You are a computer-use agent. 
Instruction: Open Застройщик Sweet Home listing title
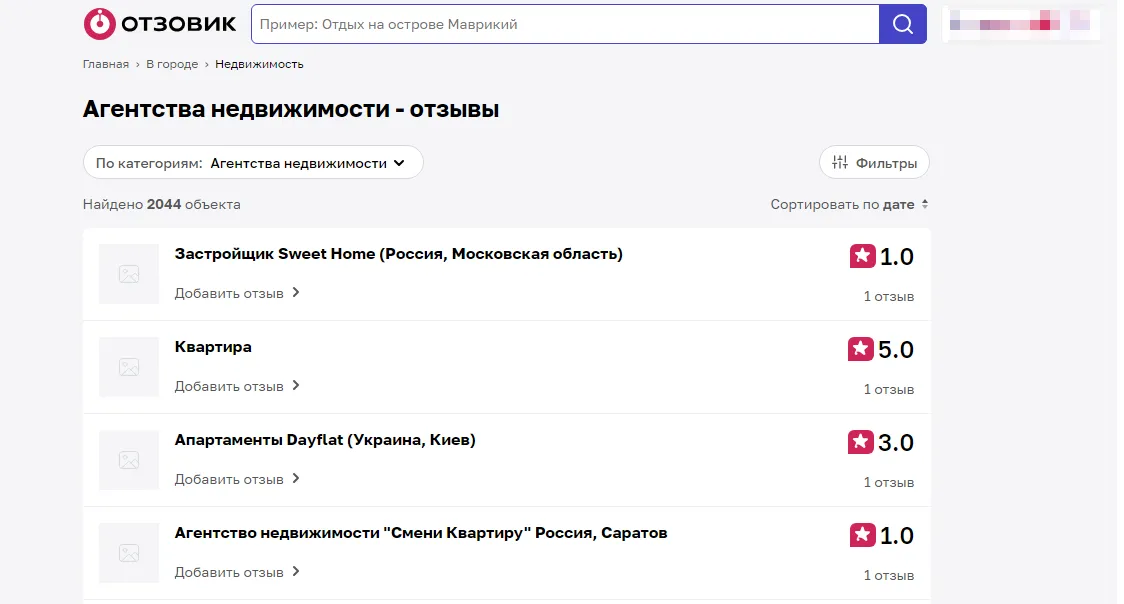click(x=399, y=254)
